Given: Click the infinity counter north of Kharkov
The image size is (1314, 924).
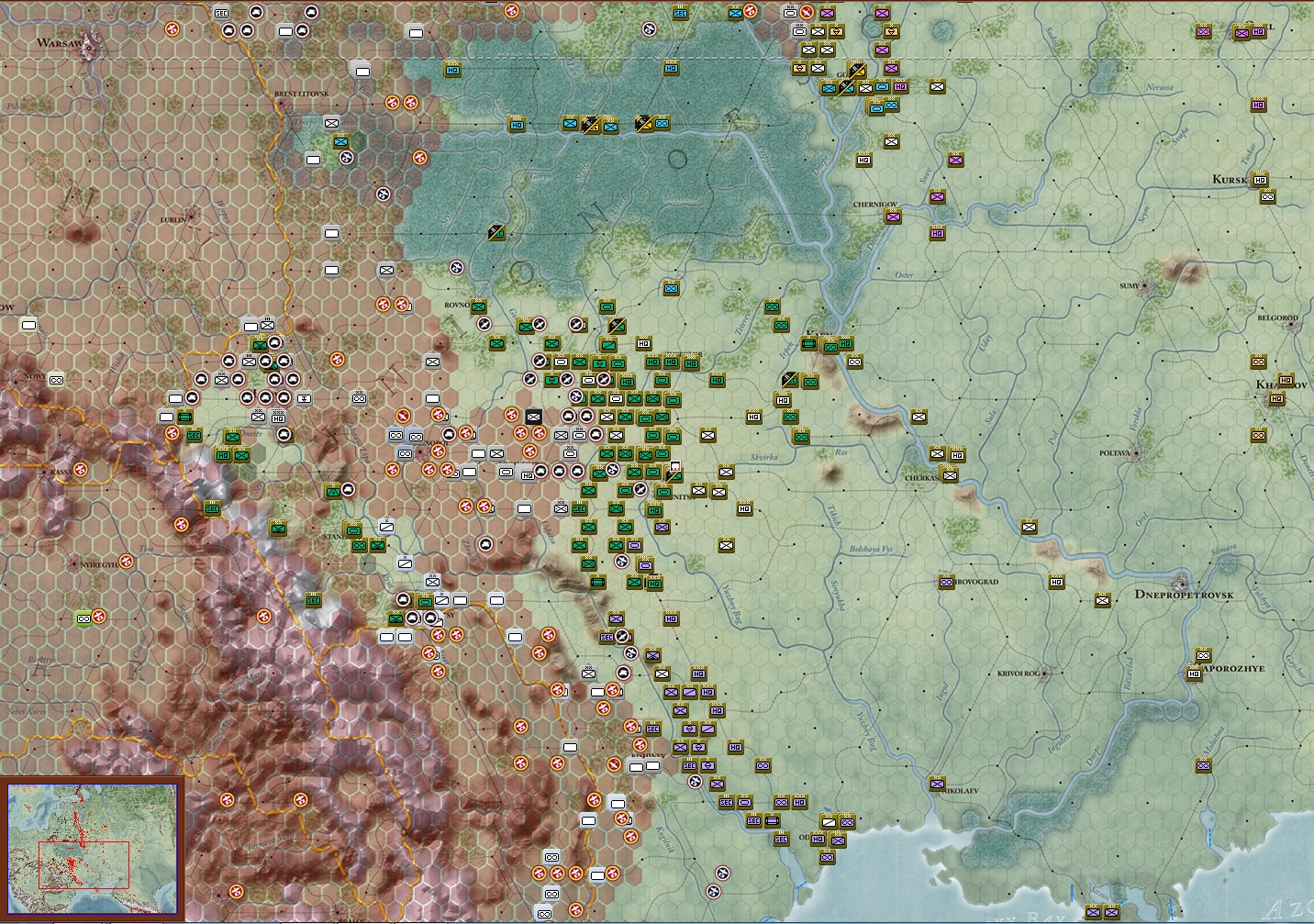Looking at the screenshot, I should 1258,362.
